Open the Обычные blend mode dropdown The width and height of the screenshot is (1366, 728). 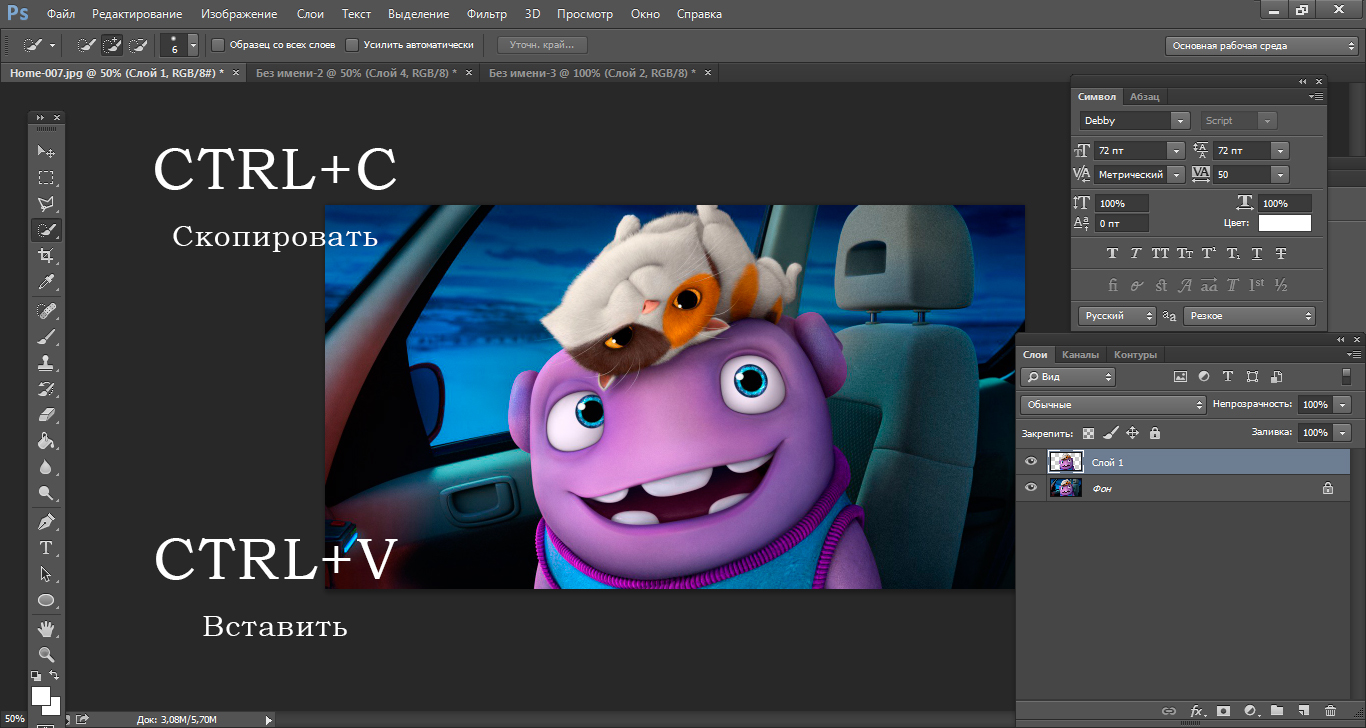(x=1113, y=405)
